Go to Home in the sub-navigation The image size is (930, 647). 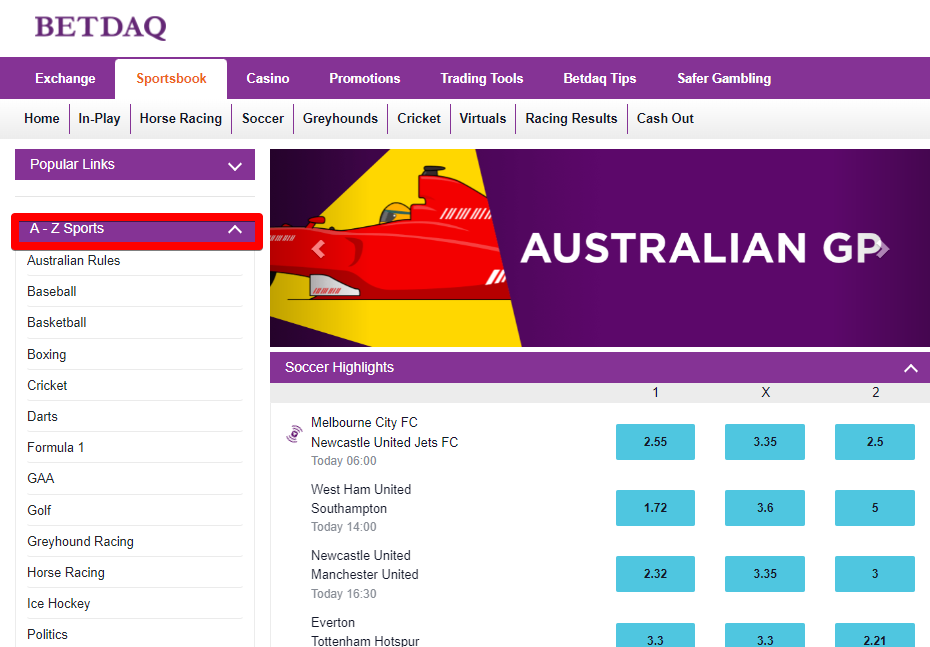coord(42,119)
